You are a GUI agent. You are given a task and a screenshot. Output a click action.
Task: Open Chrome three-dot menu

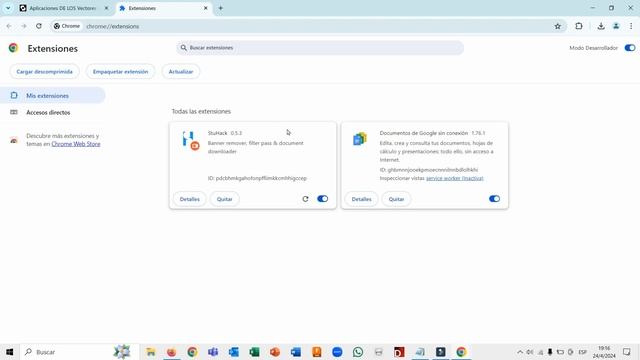[x=631, y=26]
